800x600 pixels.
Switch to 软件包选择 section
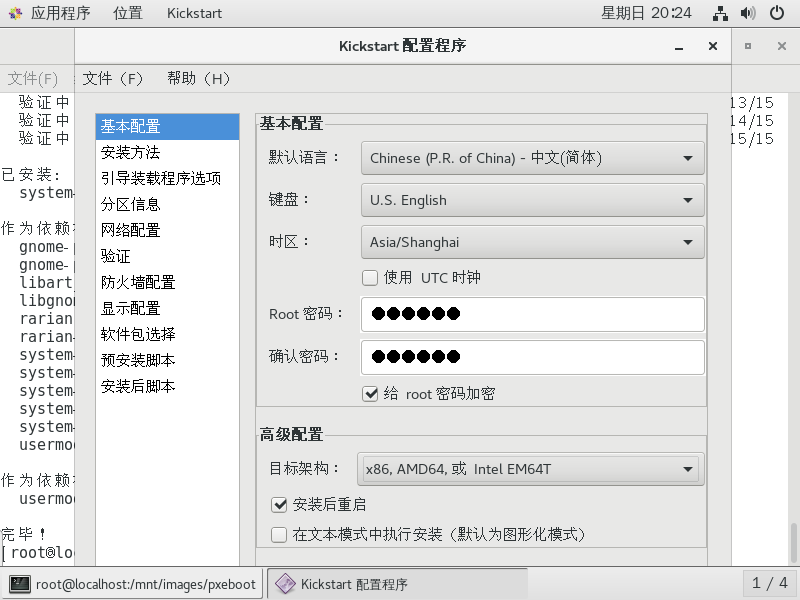[167, 335]
